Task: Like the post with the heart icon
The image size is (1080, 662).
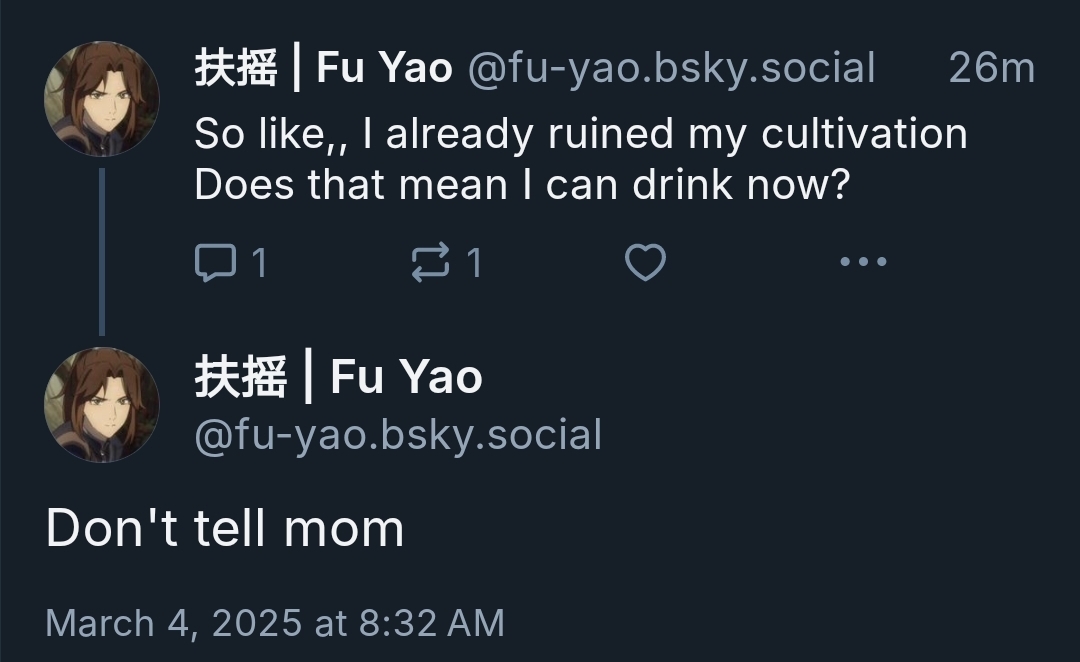Action: click(645, 263)
